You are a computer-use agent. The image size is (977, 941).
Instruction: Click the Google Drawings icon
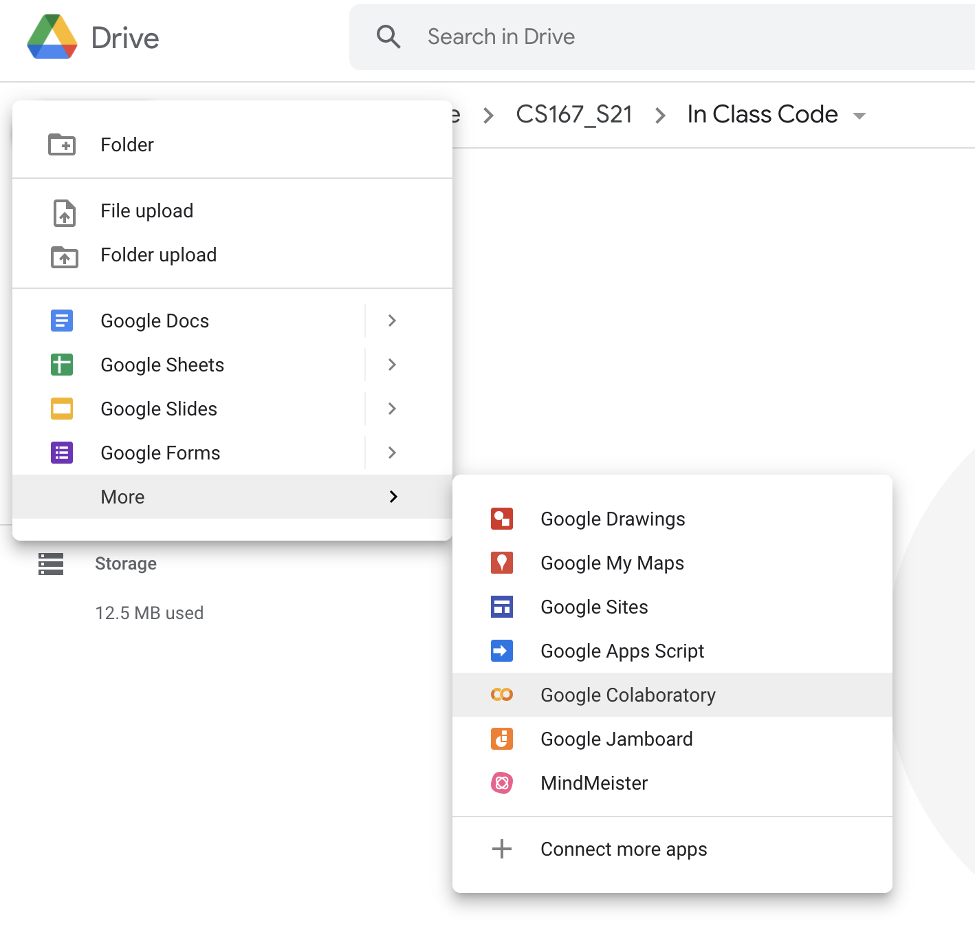coord(502,518)
